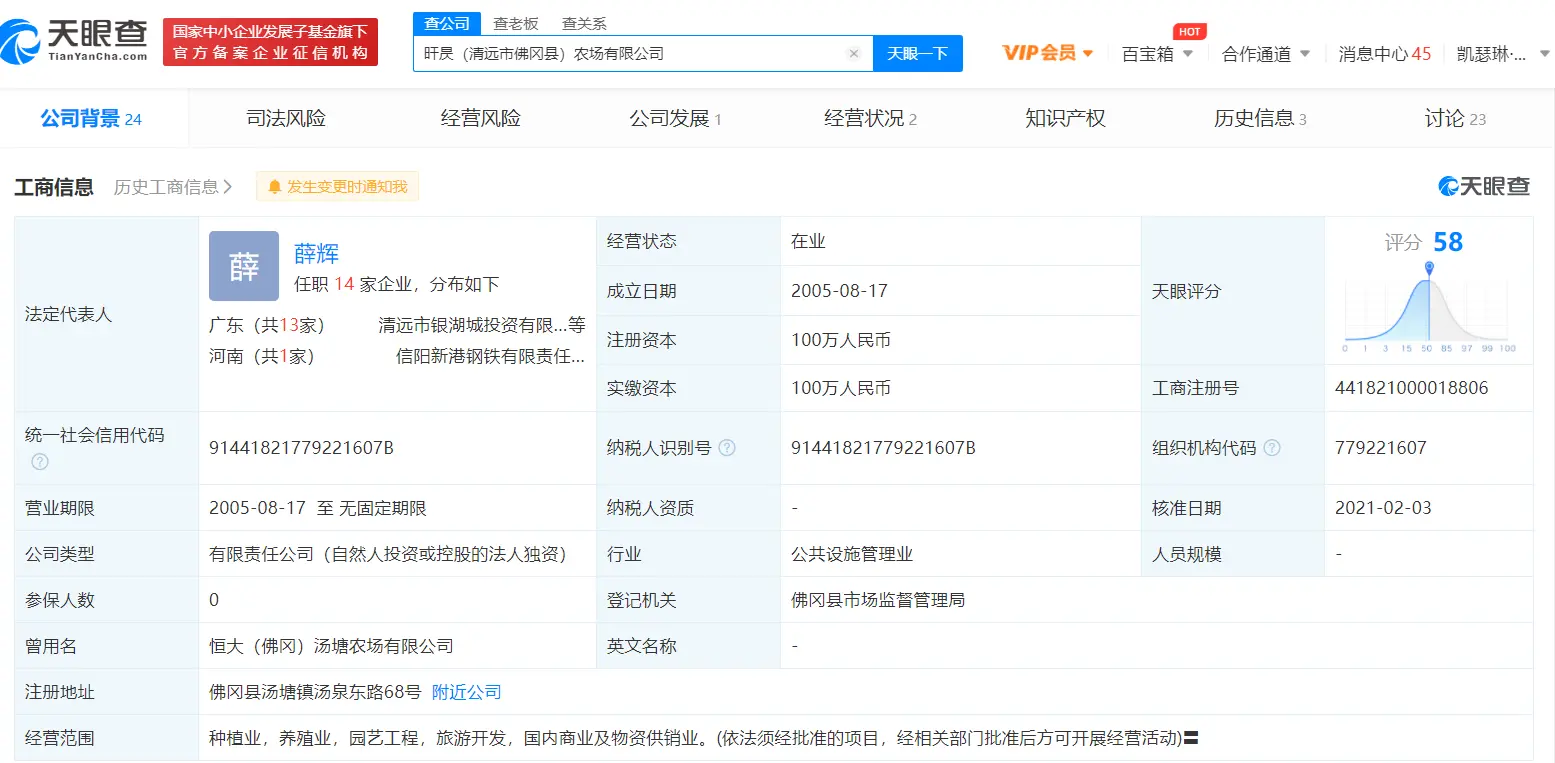Viewport: 1555px width, 763px height.
Task: Open 消息中心 with 45 messages
Action: pos(1385,54)
